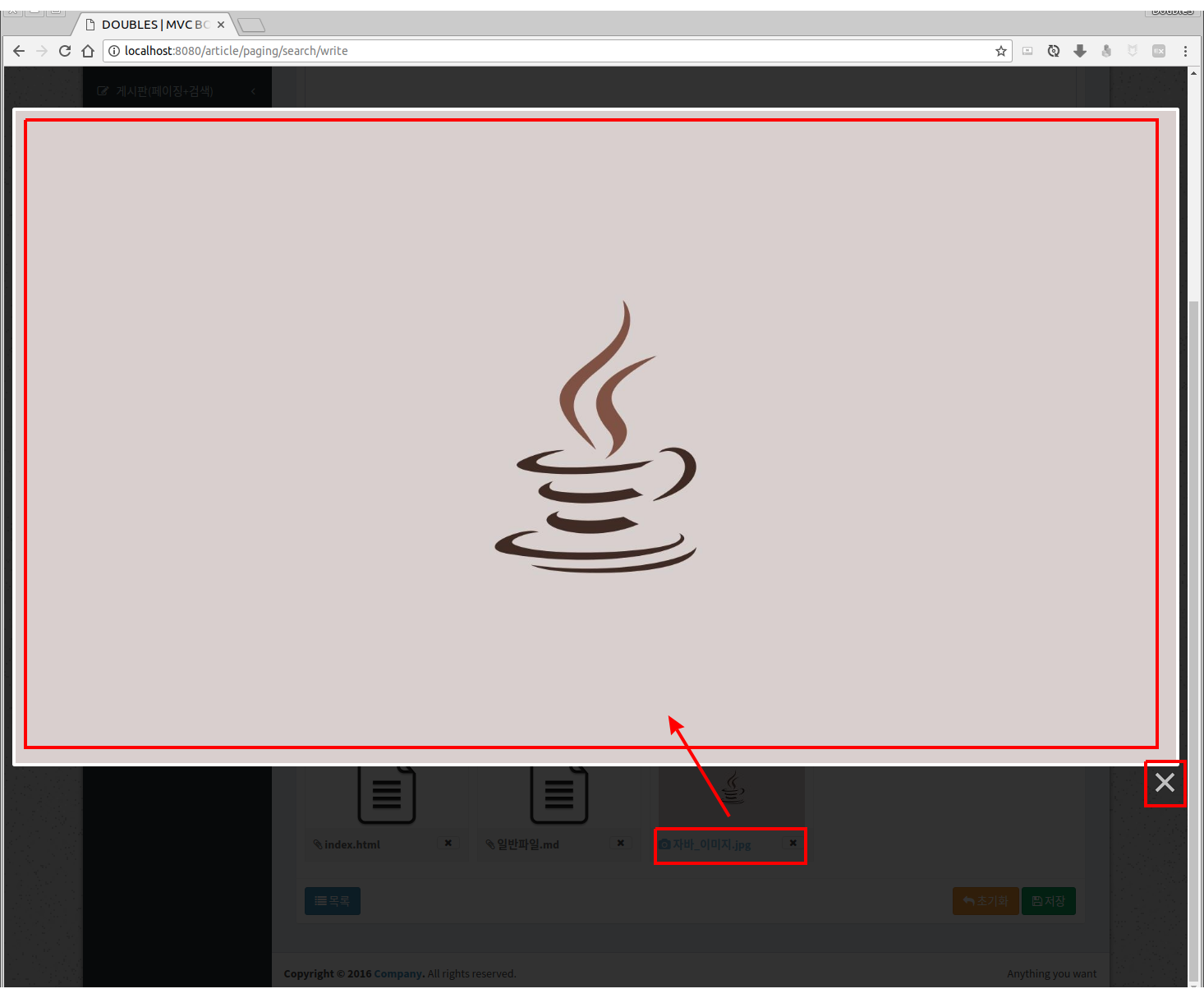Click the index.html document thumbnail icon
1204x998 pixels.
(x=387, y=794)
